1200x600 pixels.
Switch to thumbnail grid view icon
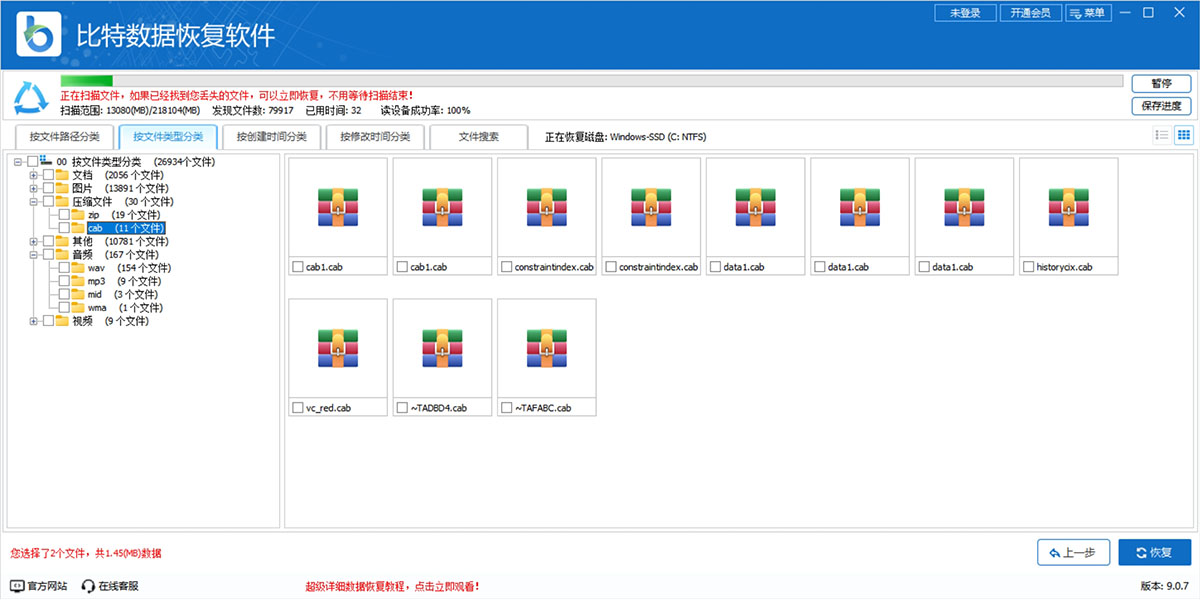1183,135
